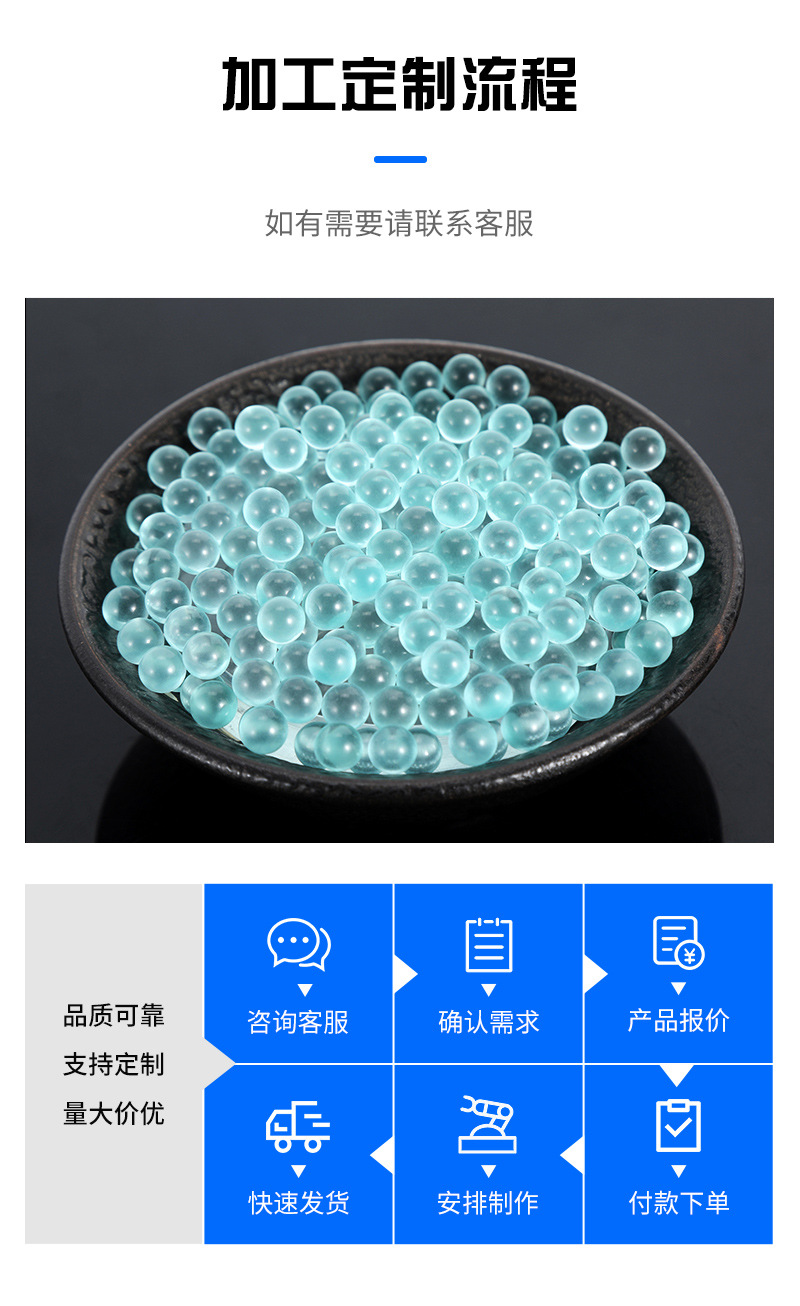Click the small triangle above 产品报价 label
The image size is (800, 1306).
coord(679,990)
